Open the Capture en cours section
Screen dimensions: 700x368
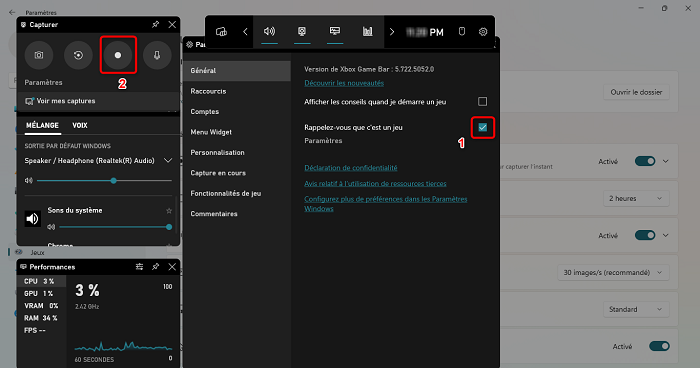tap(237, 173)
